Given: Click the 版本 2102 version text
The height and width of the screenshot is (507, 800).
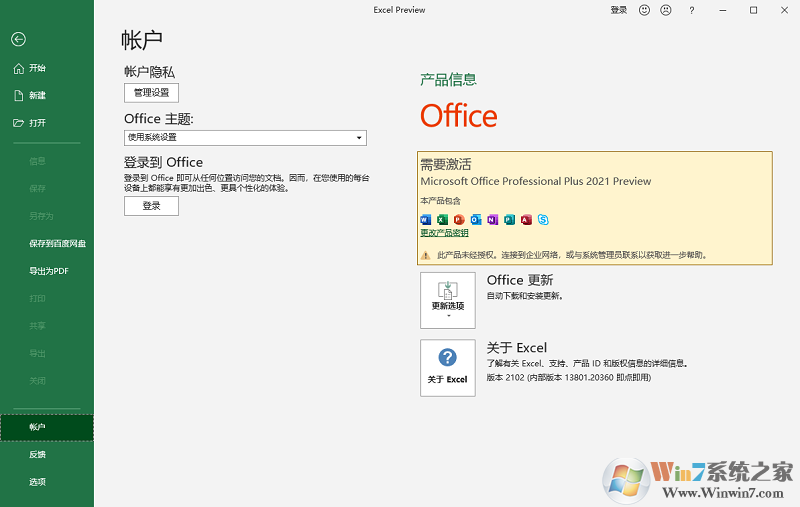Looking at the screenshot, I should (x=569, y=378).
